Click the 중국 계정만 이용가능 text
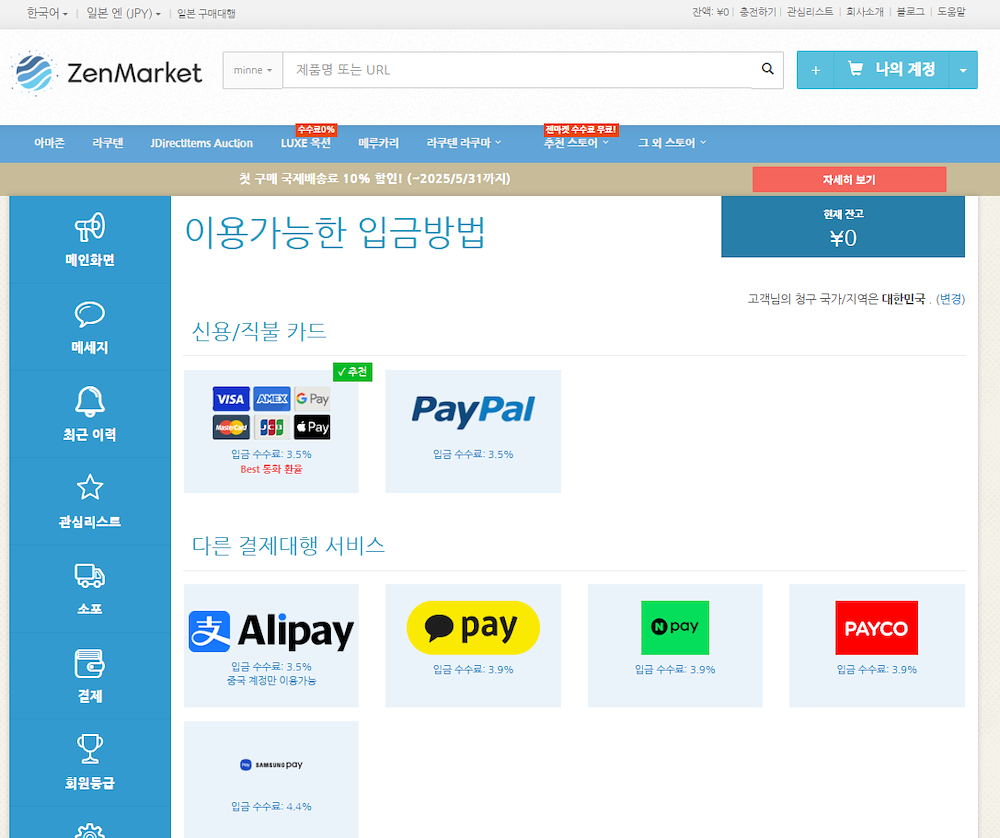This screenshot has height=838, width=1000. [271, 680]
